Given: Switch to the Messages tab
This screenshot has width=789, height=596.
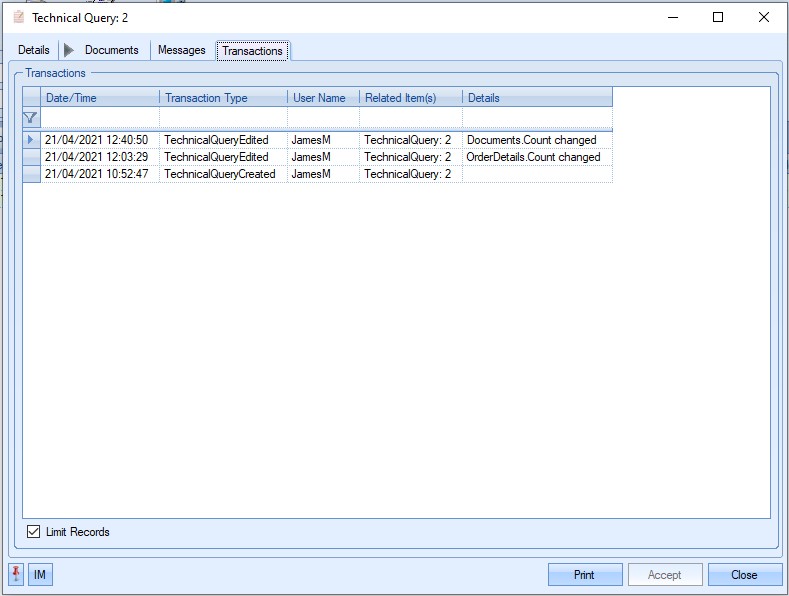Looking at the screenshot, I should [x=181, y=50].
